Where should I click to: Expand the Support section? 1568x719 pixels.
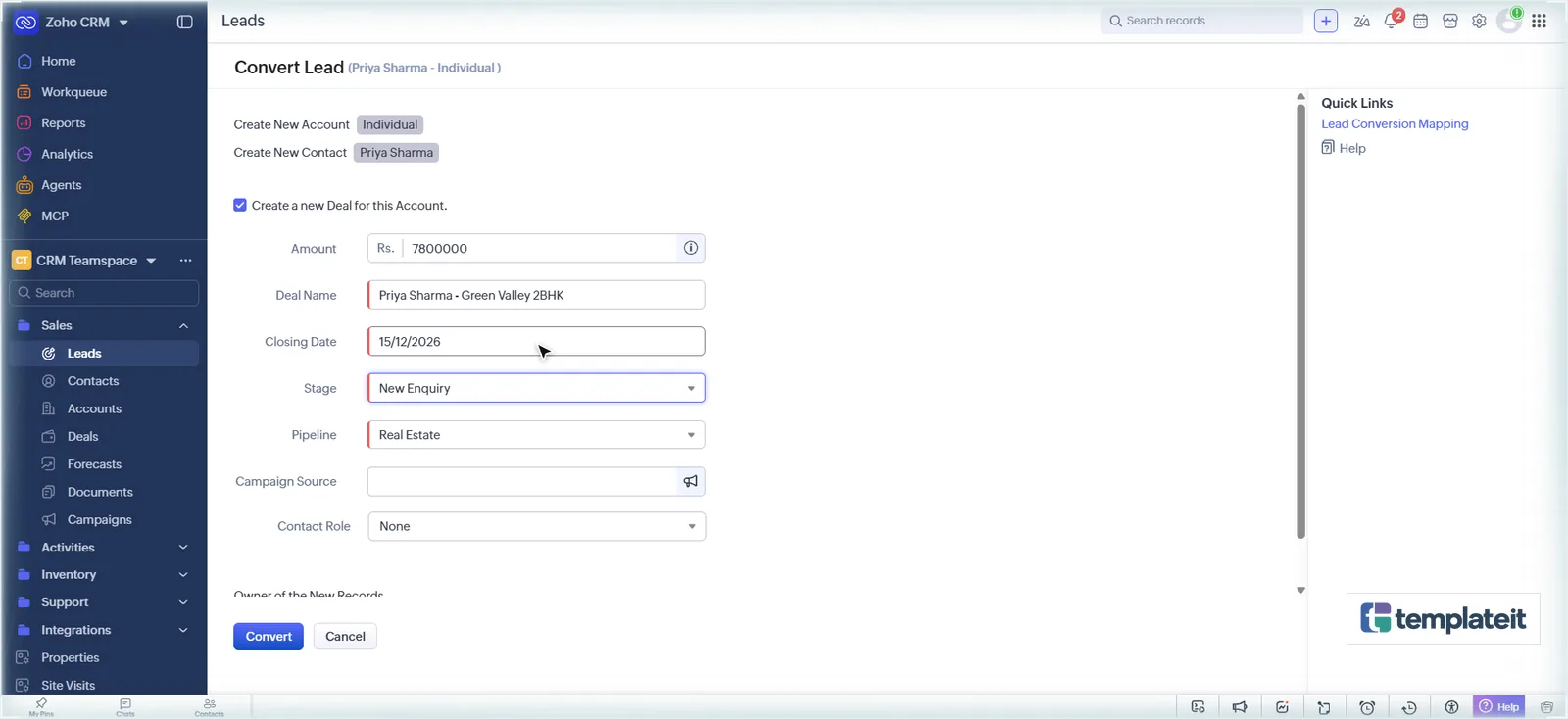click(183, 602)
